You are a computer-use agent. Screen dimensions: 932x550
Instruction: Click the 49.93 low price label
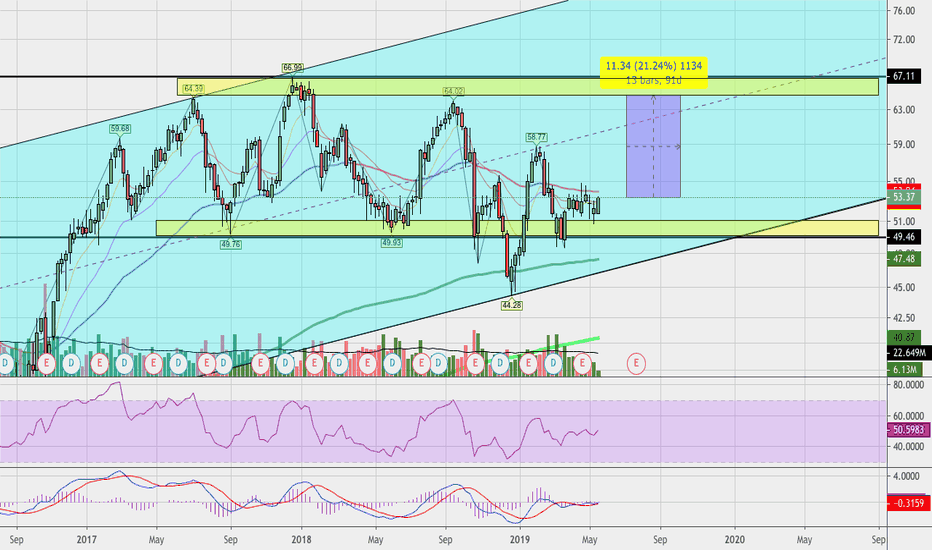391,243
